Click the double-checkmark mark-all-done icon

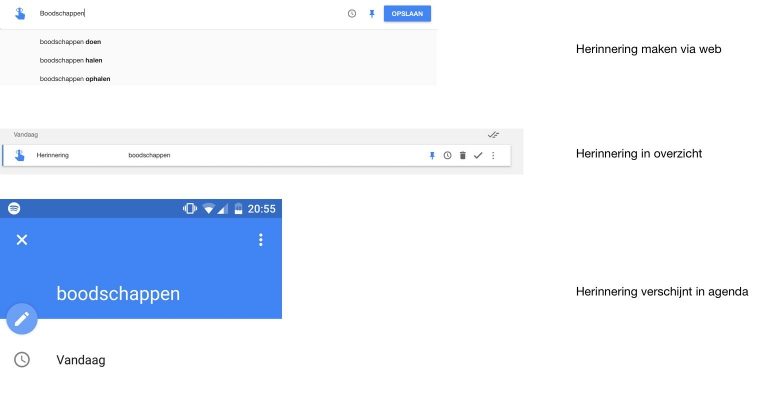click(493, 134)
